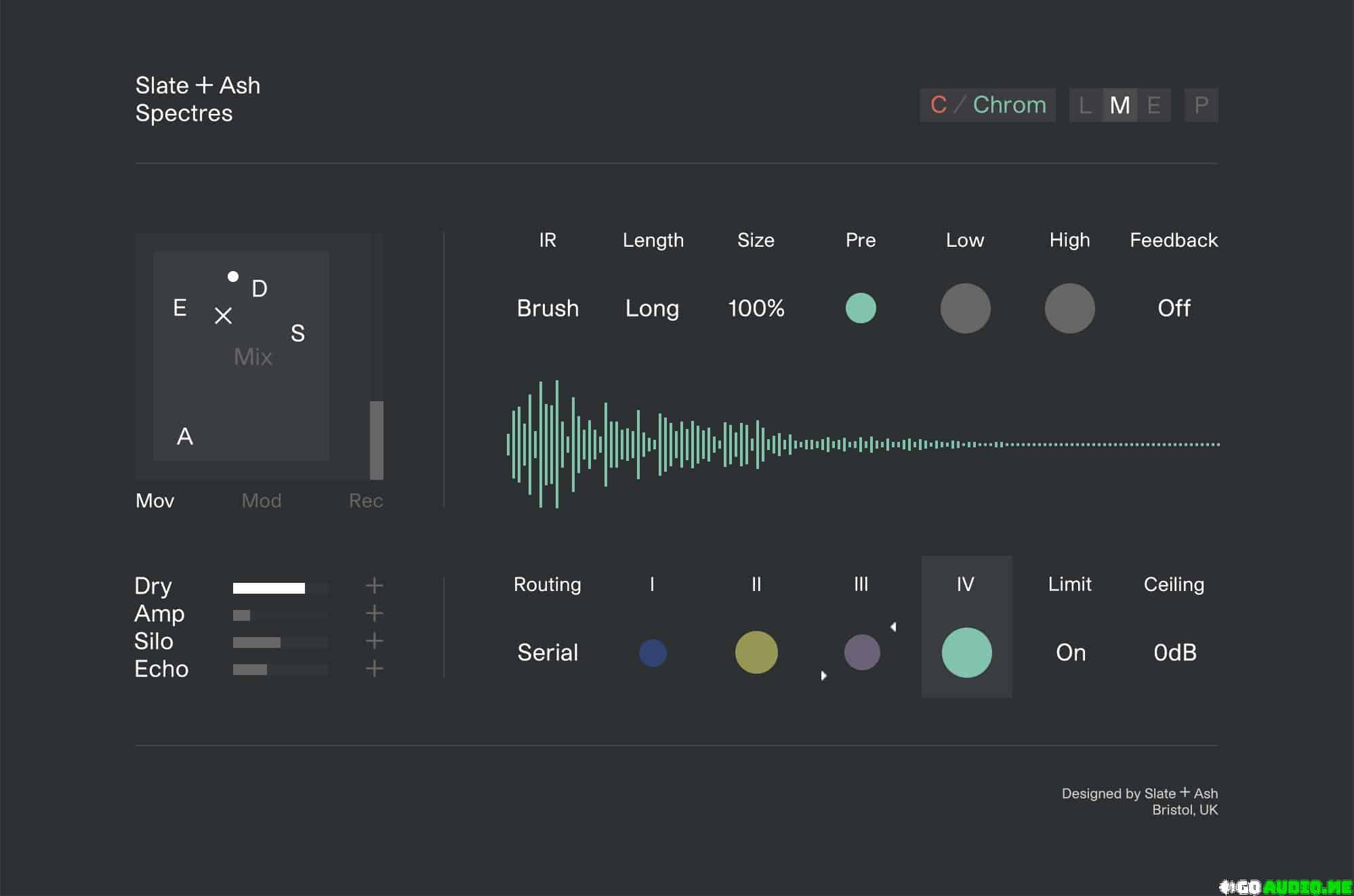Screen dimensions: 1354x896
Task: Switch to the Rec tab
Action: [x=366, y=501]
